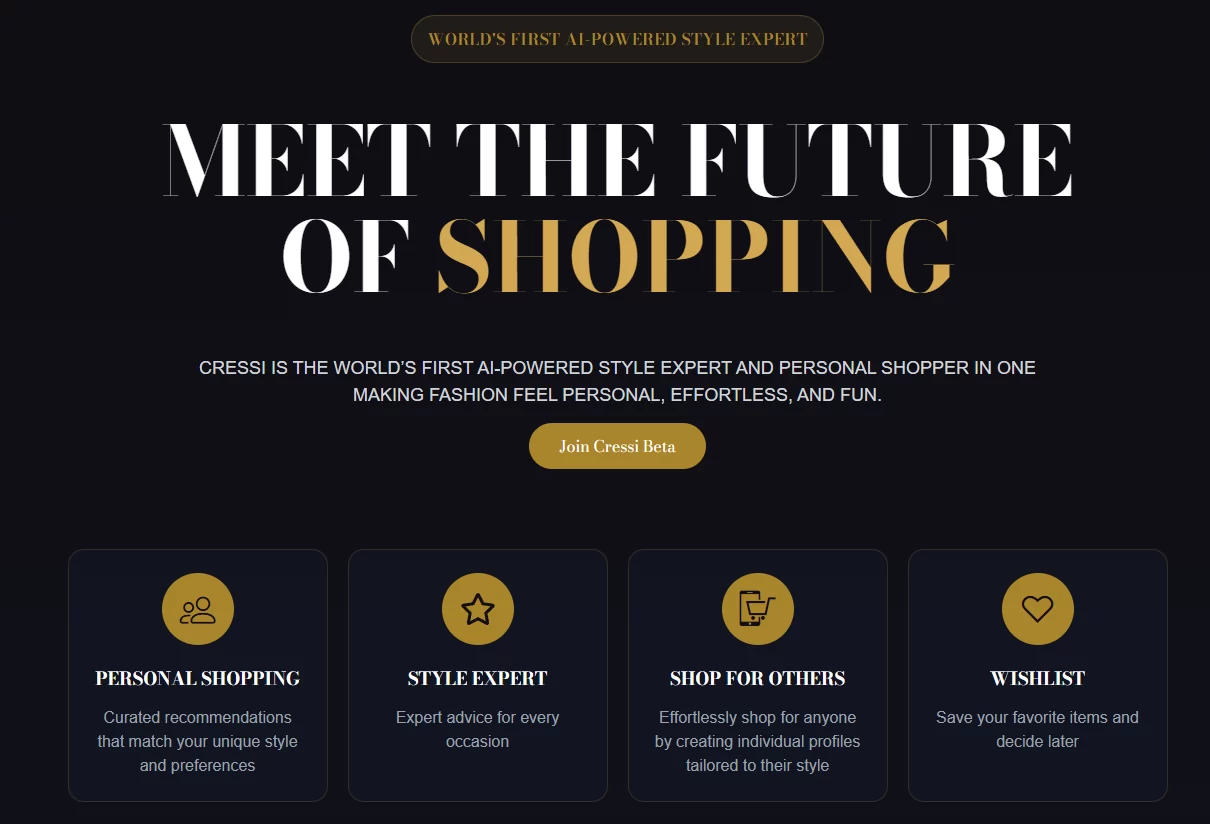Screen dimensions: 1210x824
Task: Click the star icon for Style Expert
Action: tap(478, 609)
